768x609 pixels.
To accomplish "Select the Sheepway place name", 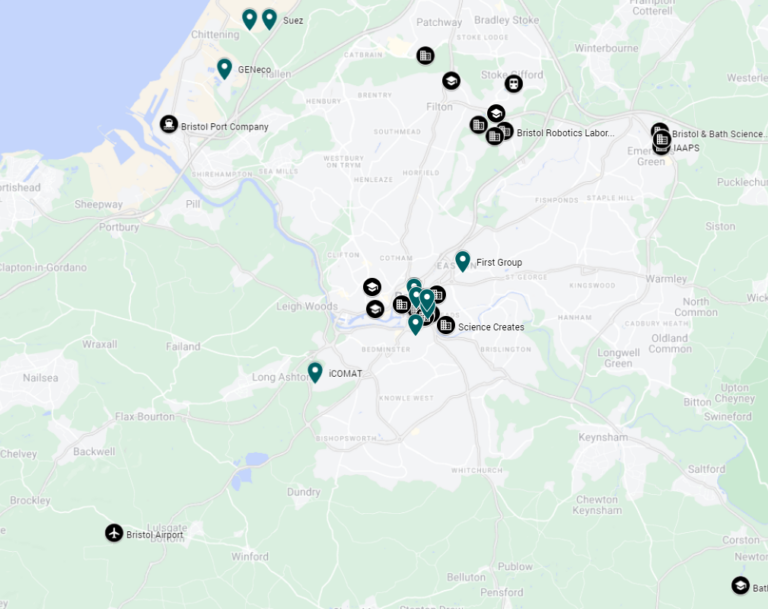I will 98,204.
